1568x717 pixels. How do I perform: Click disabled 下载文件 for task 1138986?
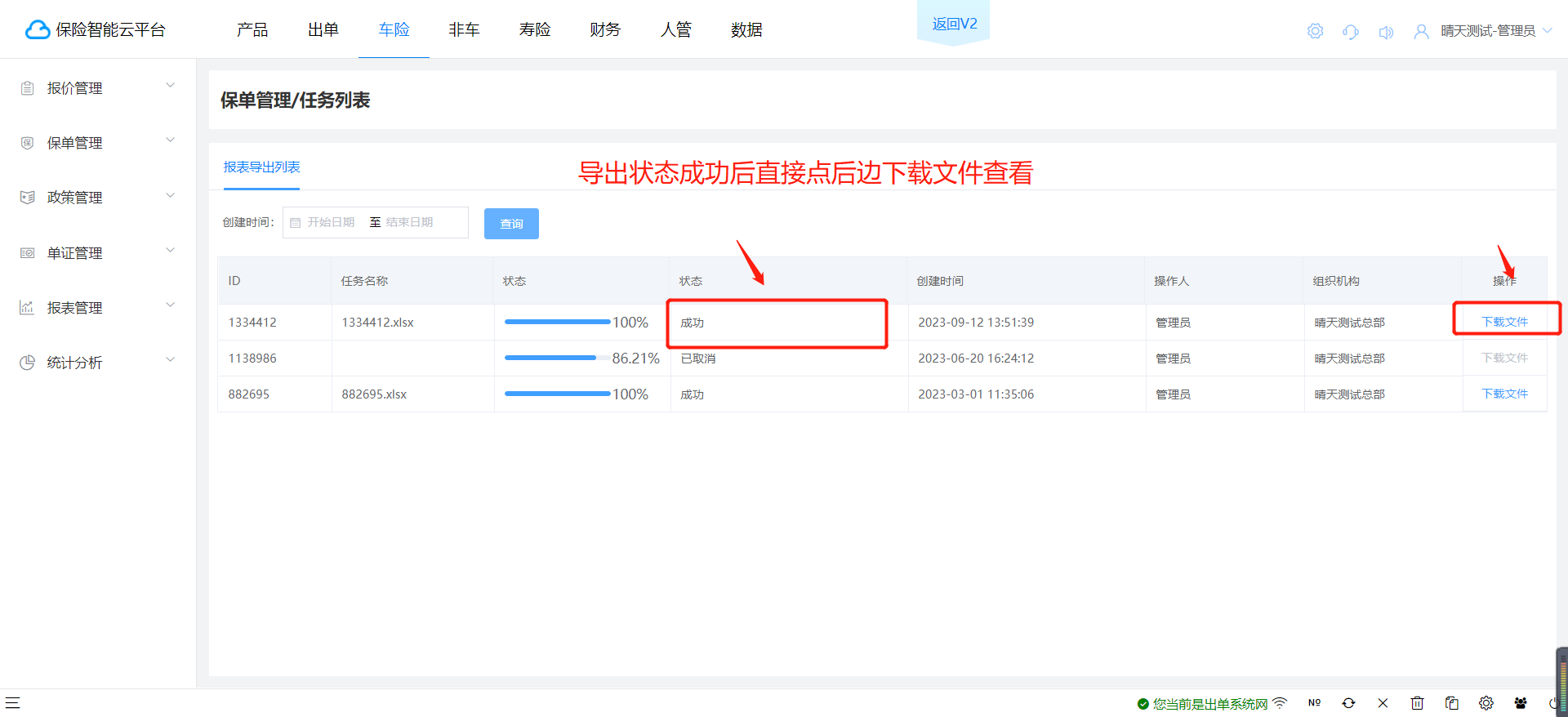tap(1504, 358)
